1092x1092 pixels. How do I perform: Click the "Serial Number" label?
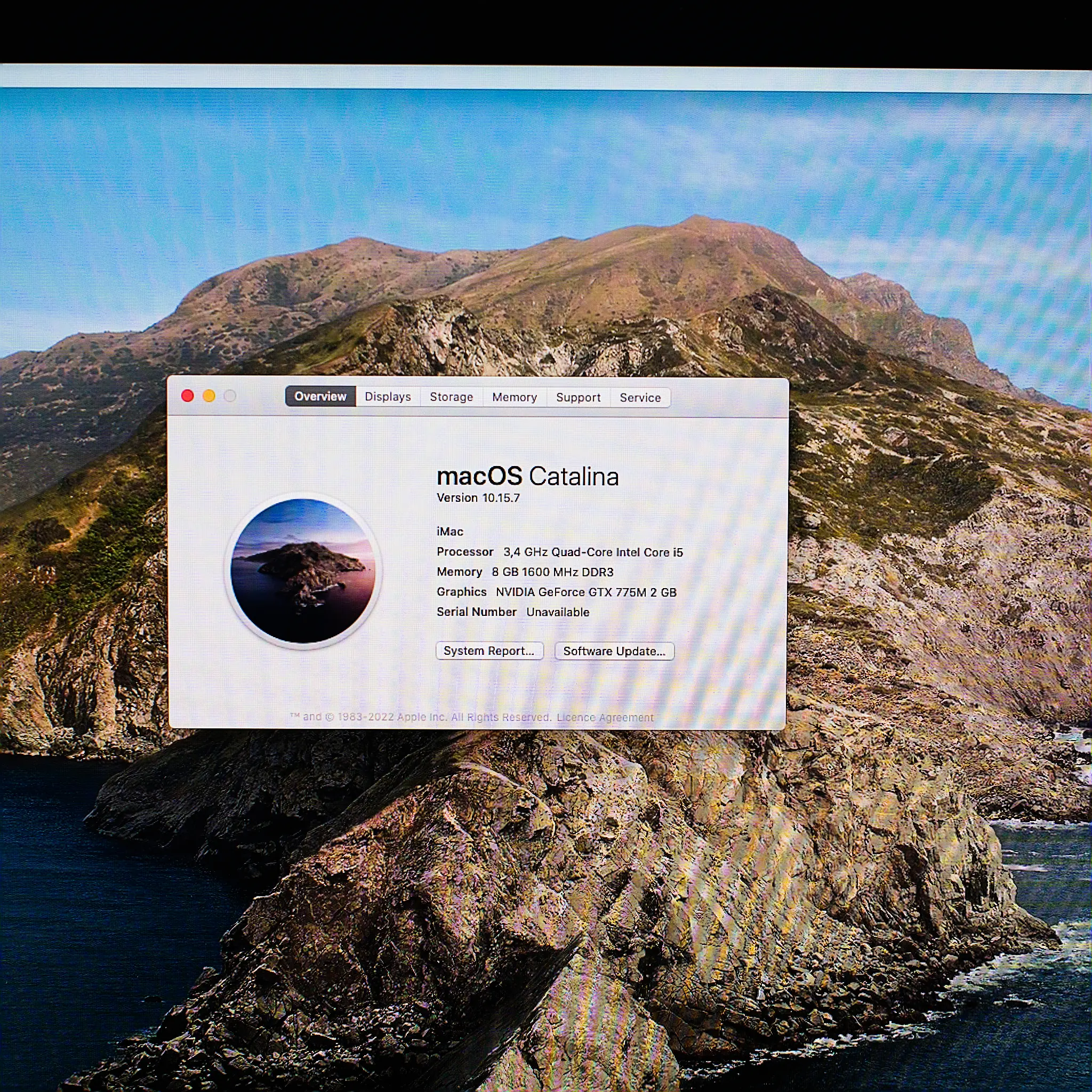click(477, 612)
